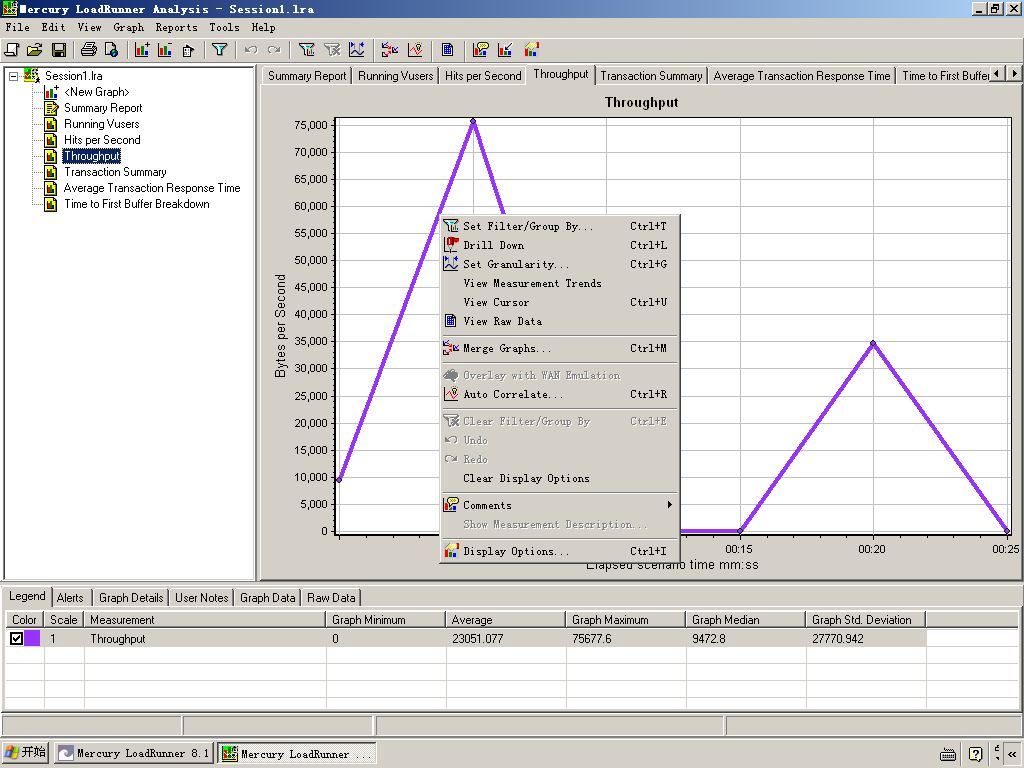Switch to Mercury LoadRunner 8.1 taskbar window
This screenshot has height=768, width=1024.
(134, 754)
